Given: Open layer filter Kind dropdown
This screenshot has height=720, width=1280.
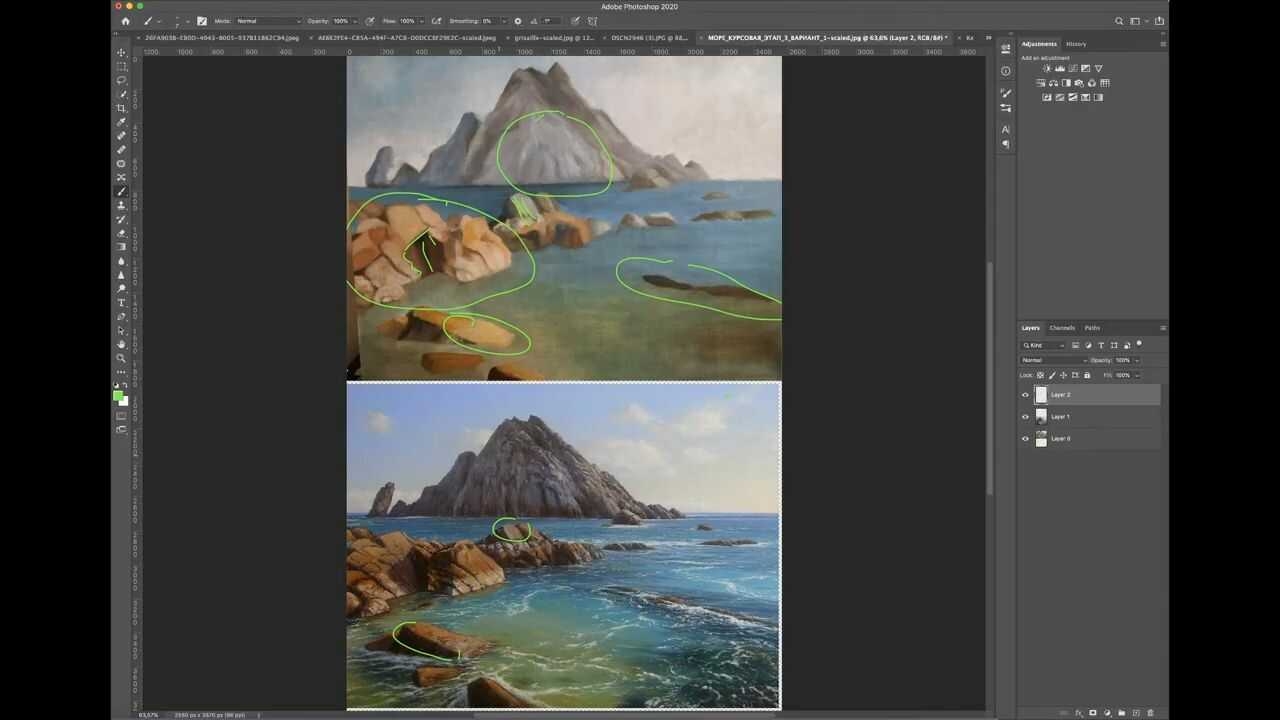Looking at the screenshot, I should click(x=1043, y=345).
